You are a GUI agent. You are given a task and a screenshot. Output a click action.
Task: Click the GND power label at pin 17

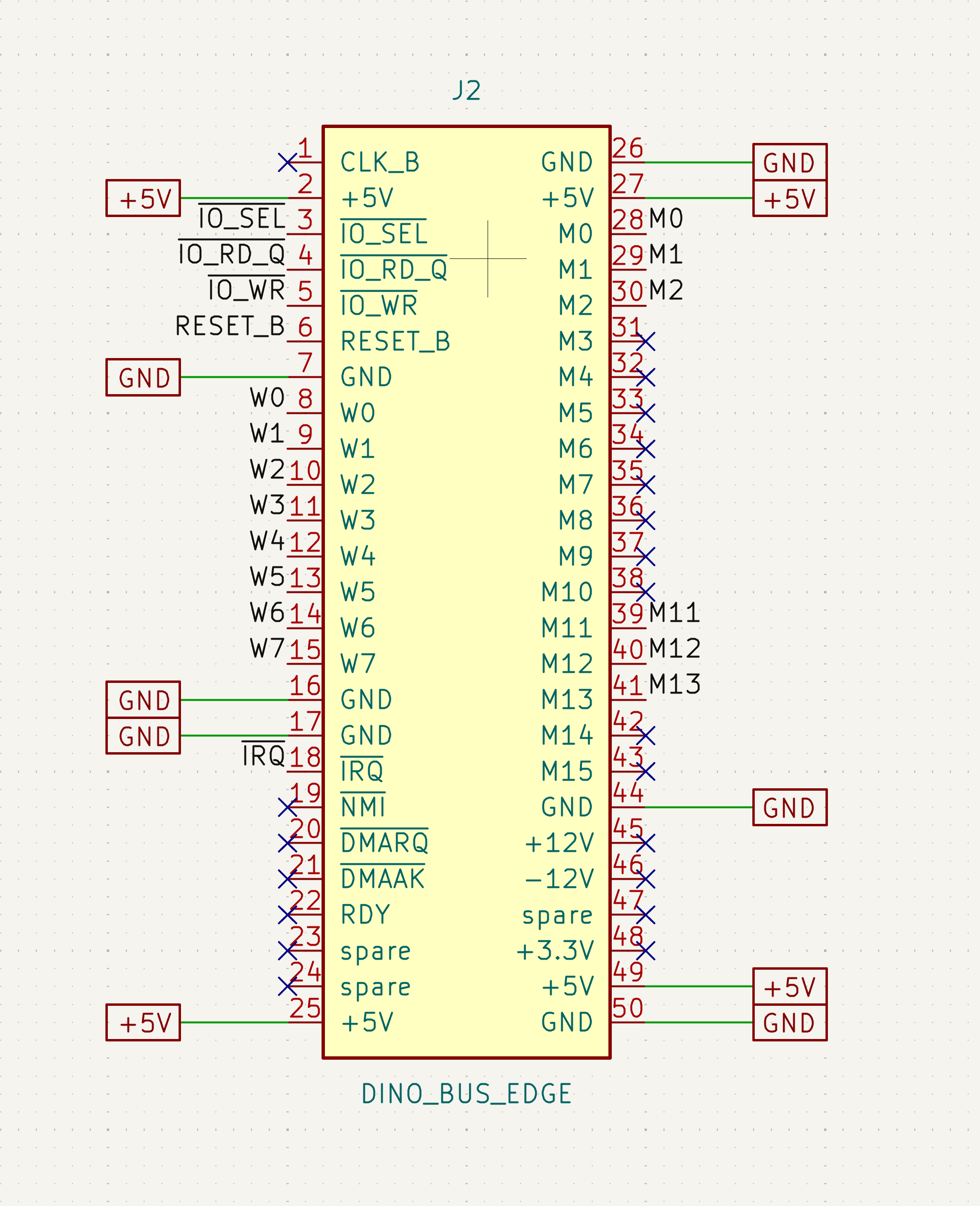[143, 736]
